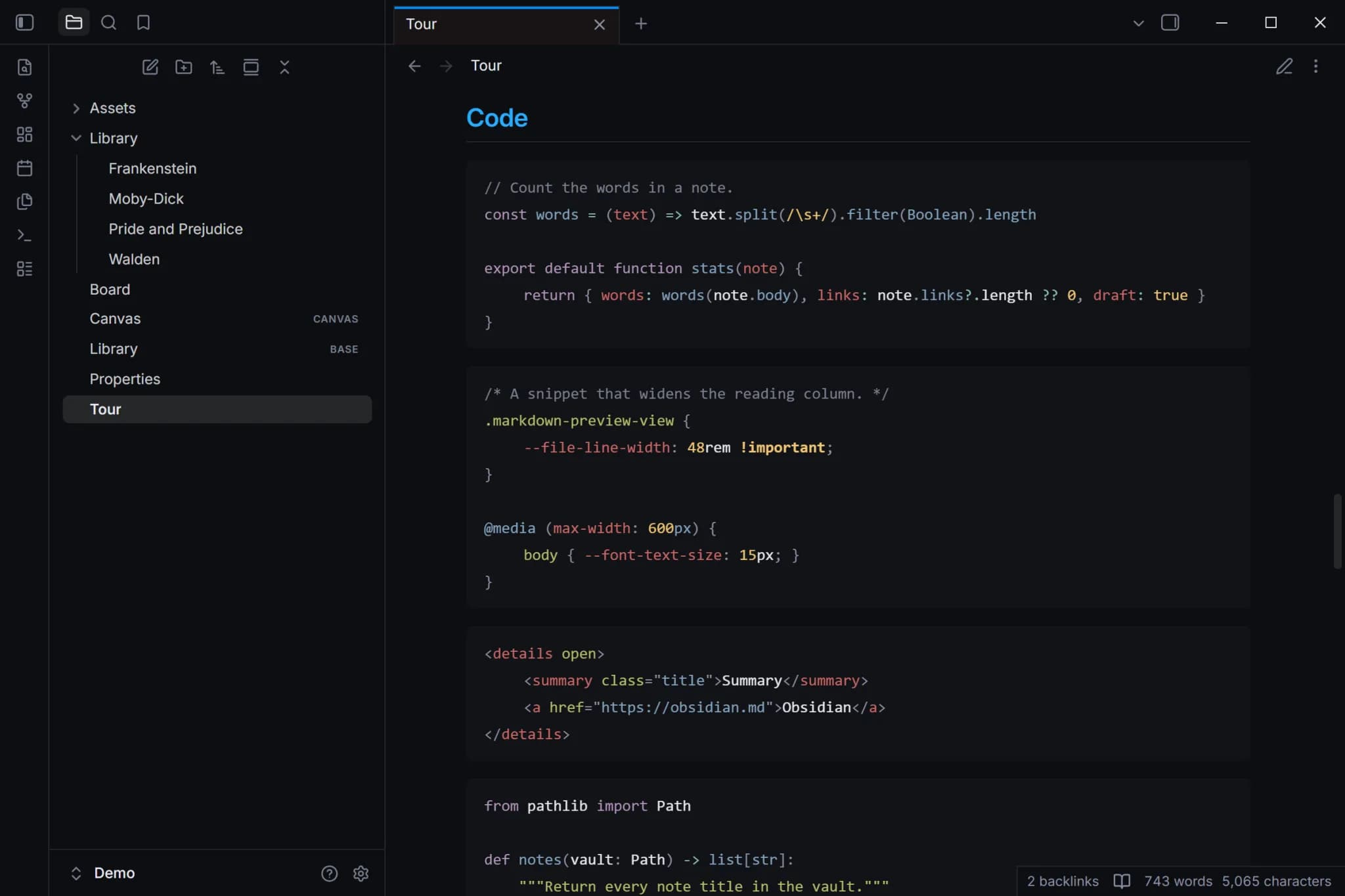Collapse all folders icon
This screenshot has width=1345, height=896.
click(284, 66)
